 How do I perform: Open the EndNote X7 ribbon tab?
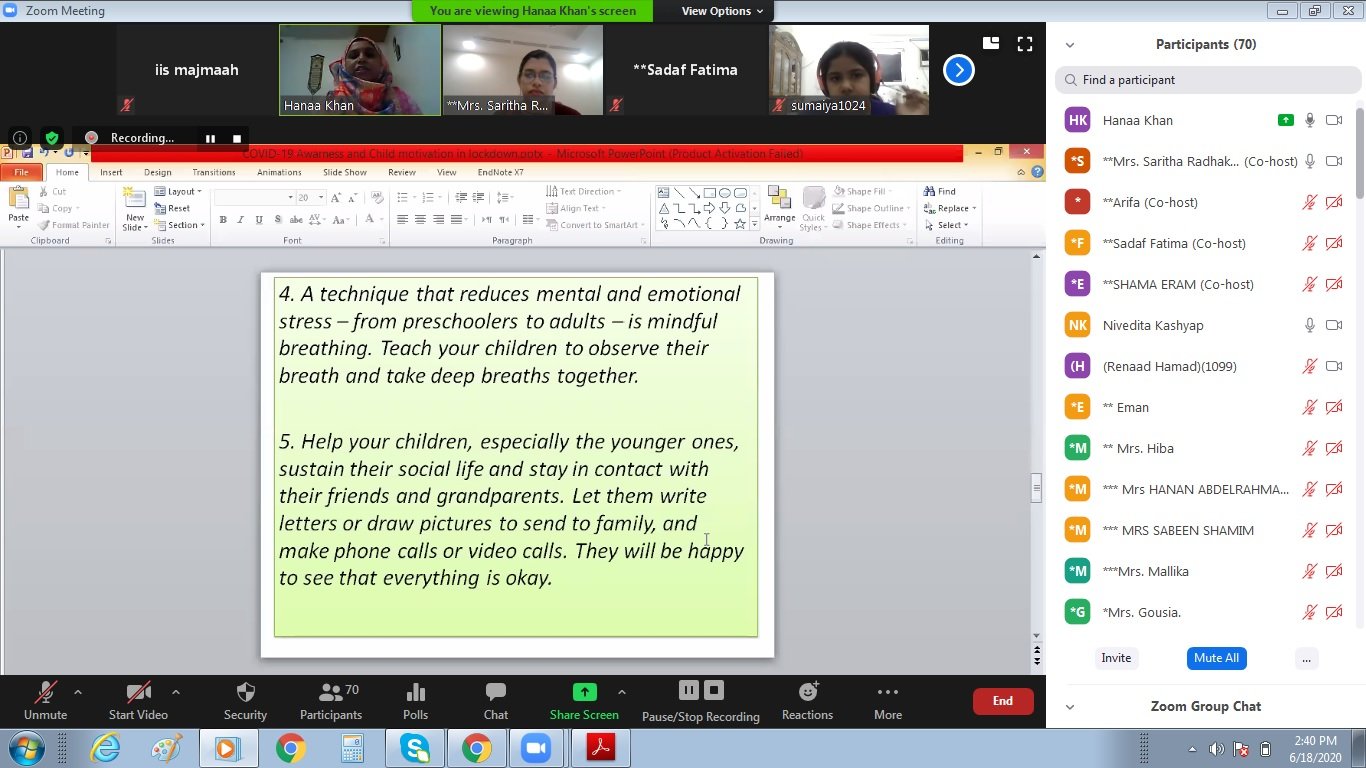coord(500,172)
